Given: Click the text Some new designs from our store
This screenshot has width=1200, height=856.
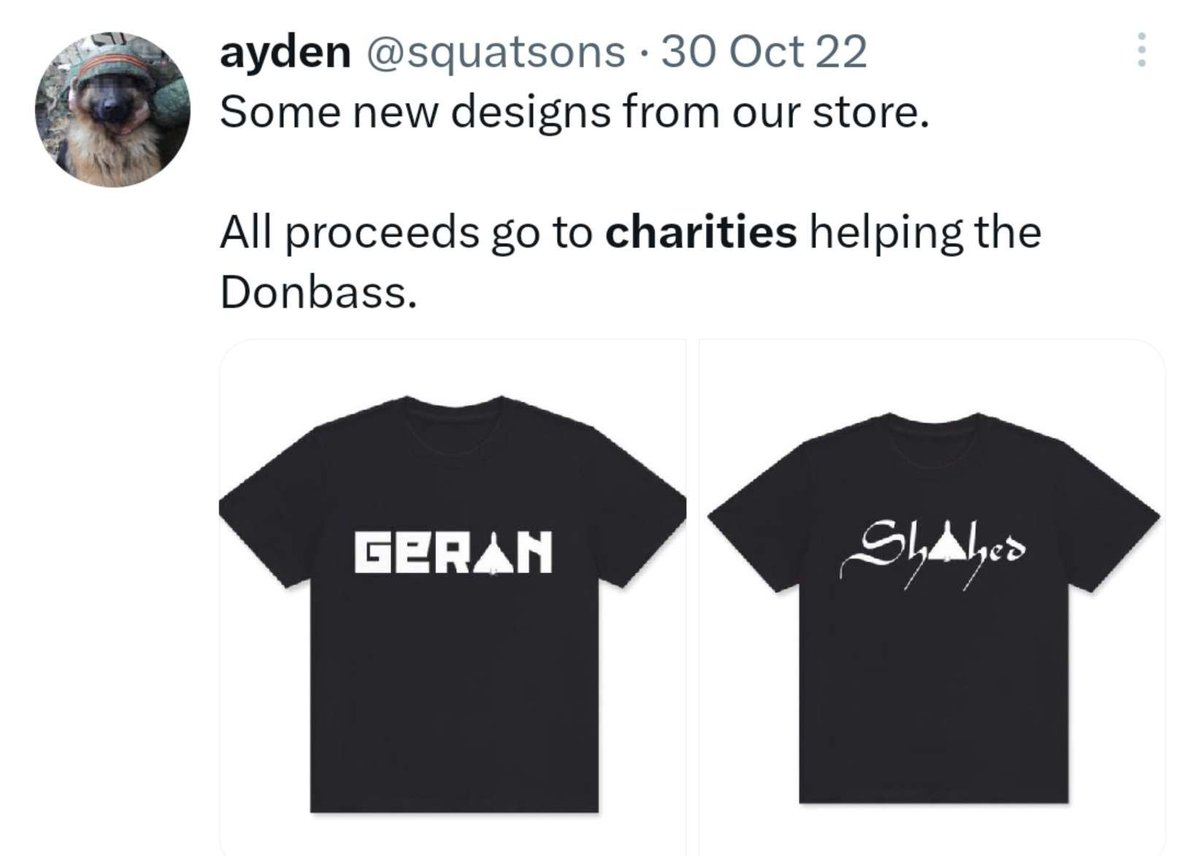Looking at the screenshot, I should click(575, 112).
